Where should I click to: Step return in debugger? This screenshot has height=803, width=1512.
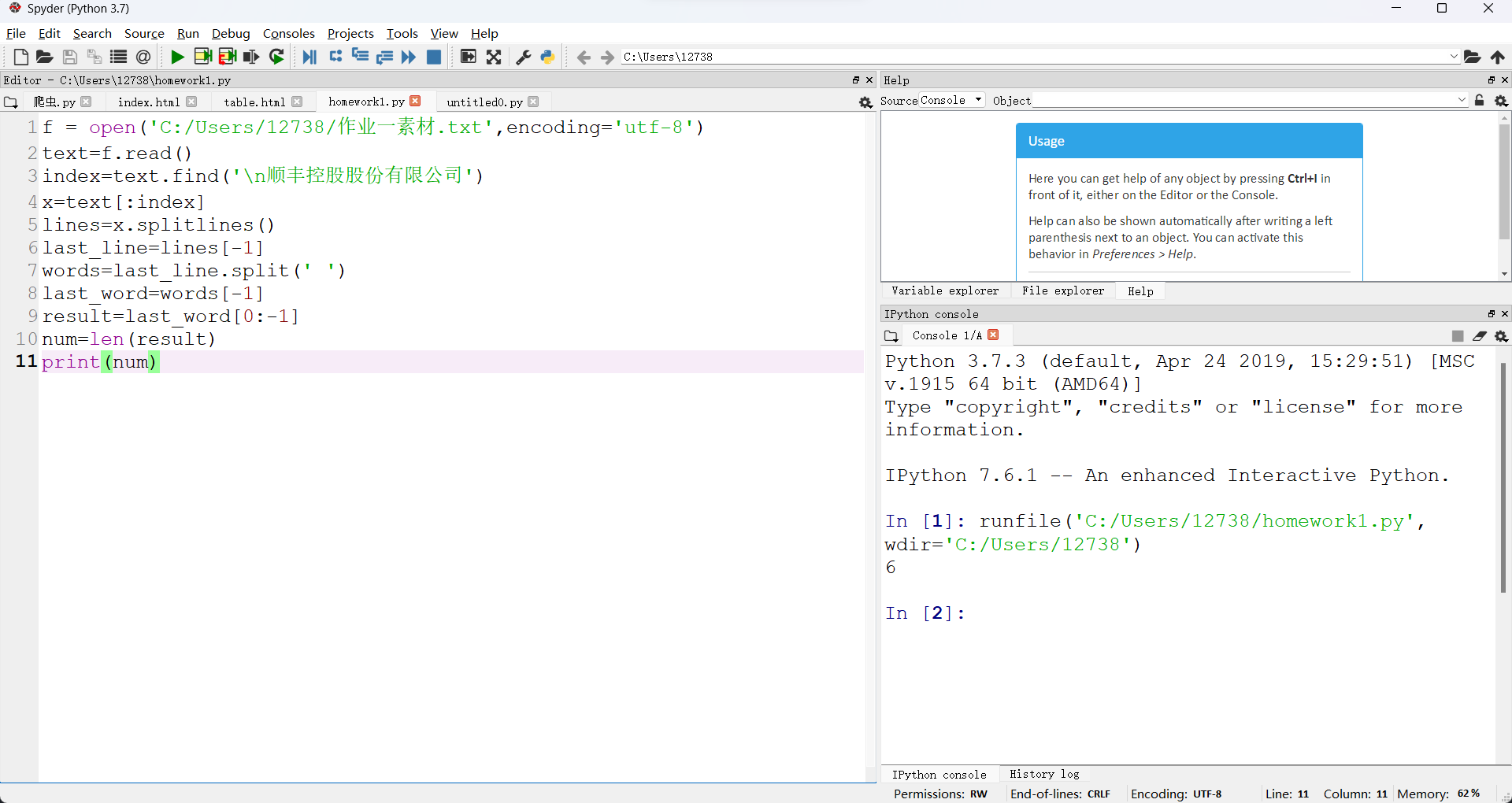coord(384,57)
